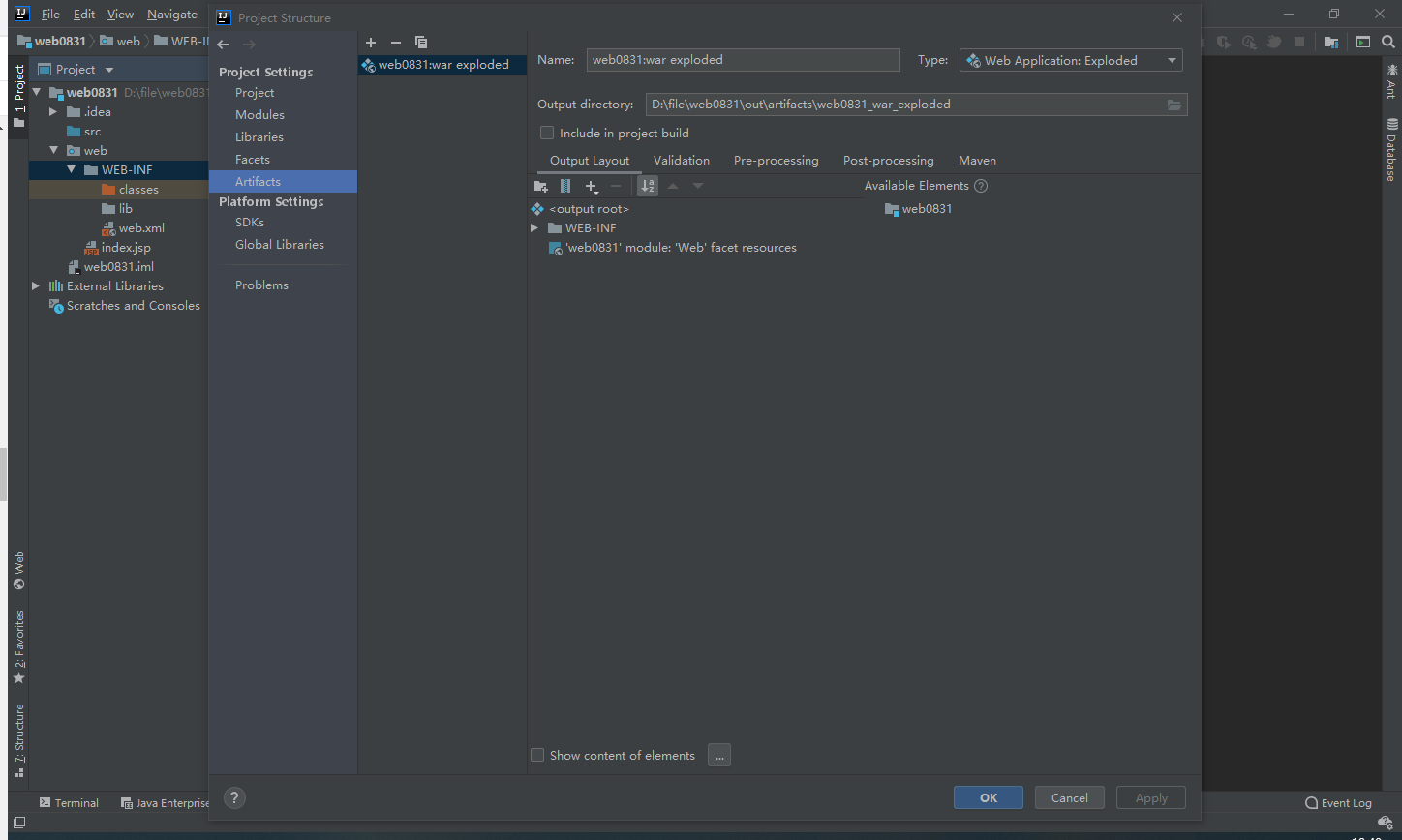Screen dimensions: 1402x840
Task: Open Project Structure from main toolbar
Action: pos(1331,43)
